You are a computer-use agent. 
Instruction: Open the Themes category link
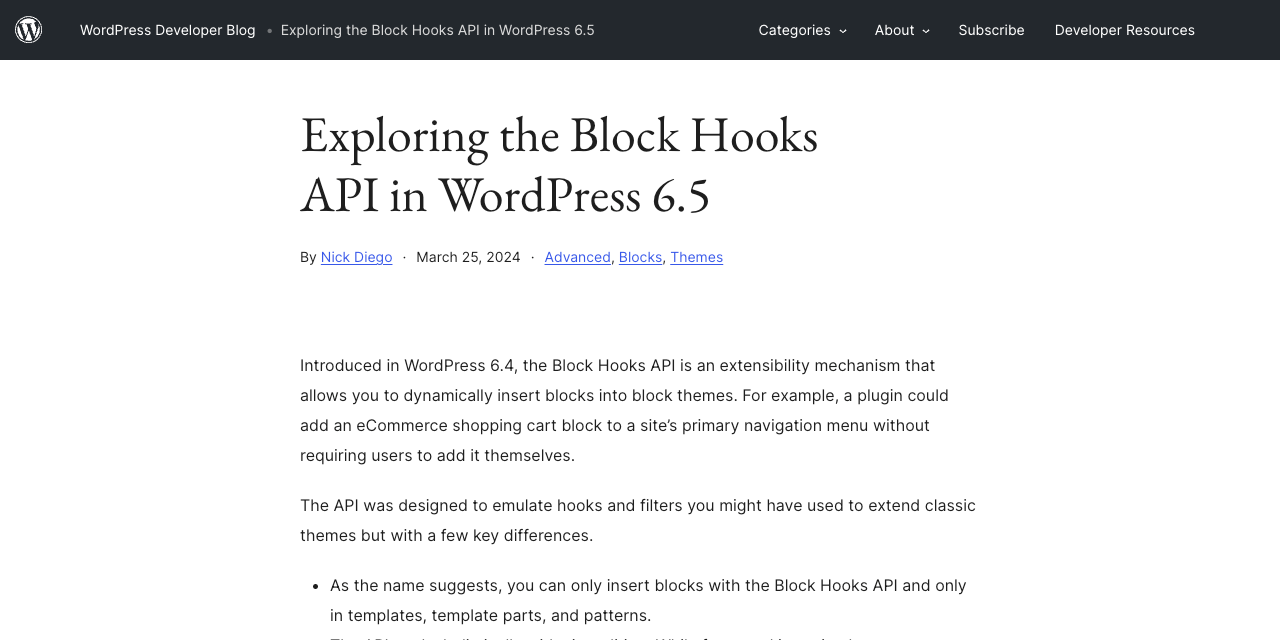(696, 257)
